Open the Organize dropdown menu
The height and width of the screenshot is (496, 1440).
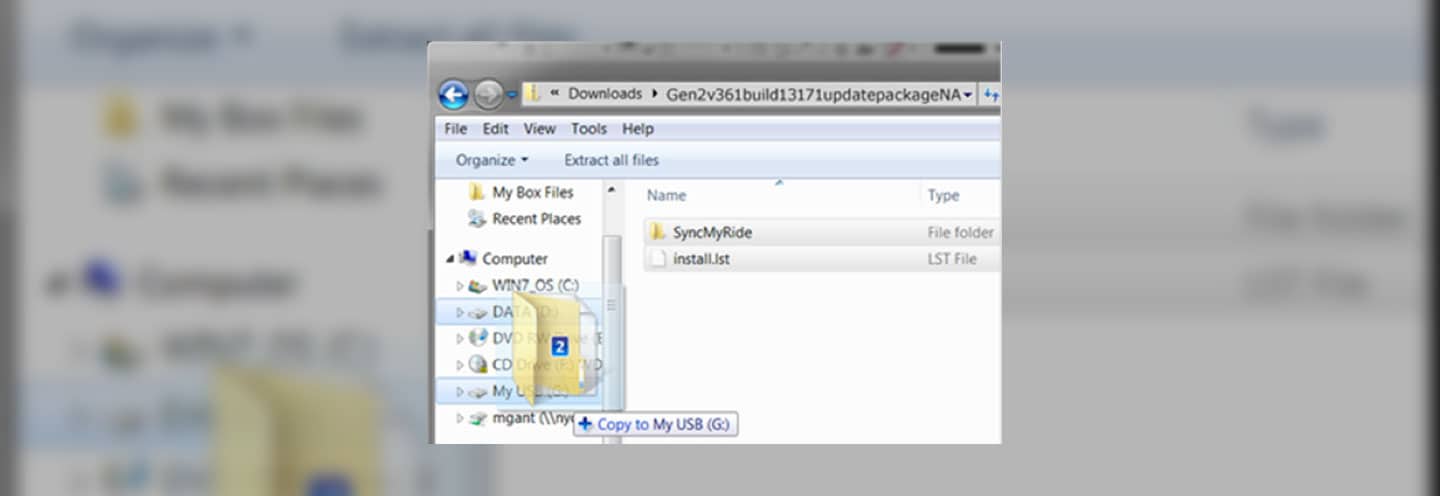coord(492,160)
